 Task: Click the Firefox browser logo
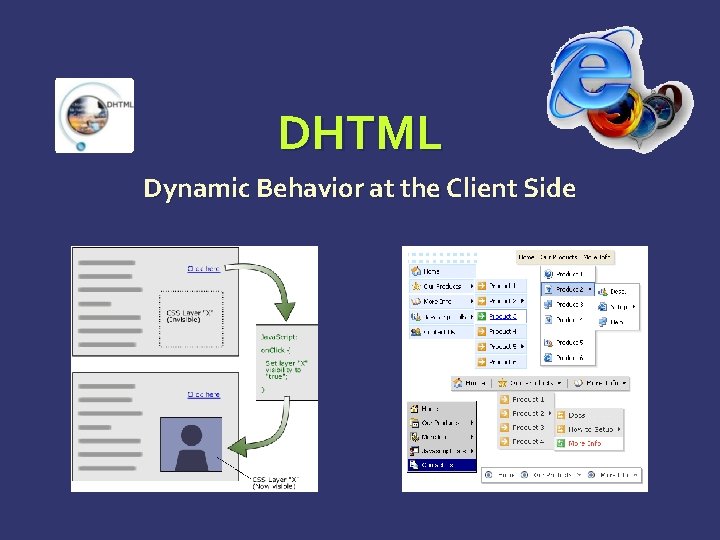coord(615,115)
